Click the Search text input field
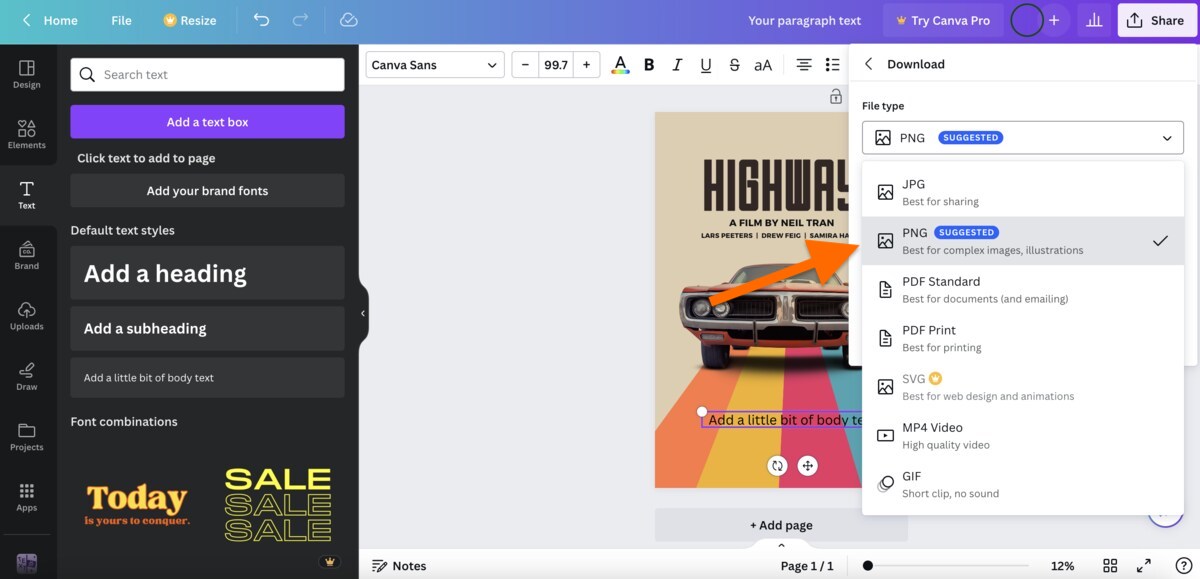Viewport: 1200px width, 579px height. (x=206, y=74)
